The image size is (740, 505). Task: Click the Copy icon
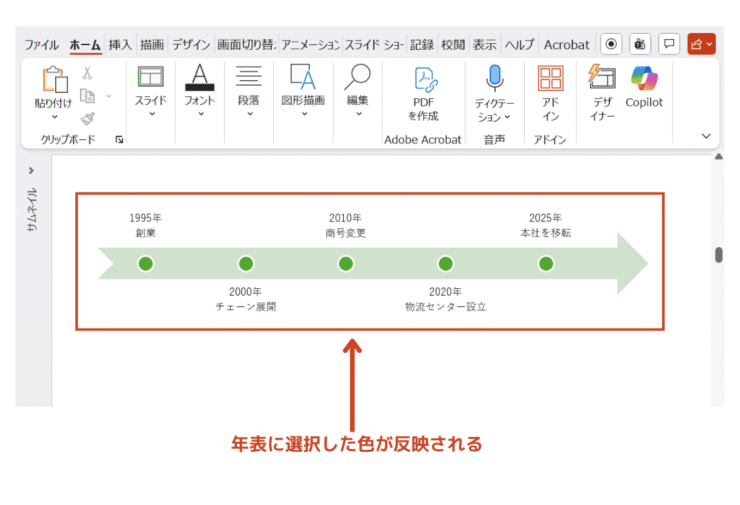click(x=87, y=96)
